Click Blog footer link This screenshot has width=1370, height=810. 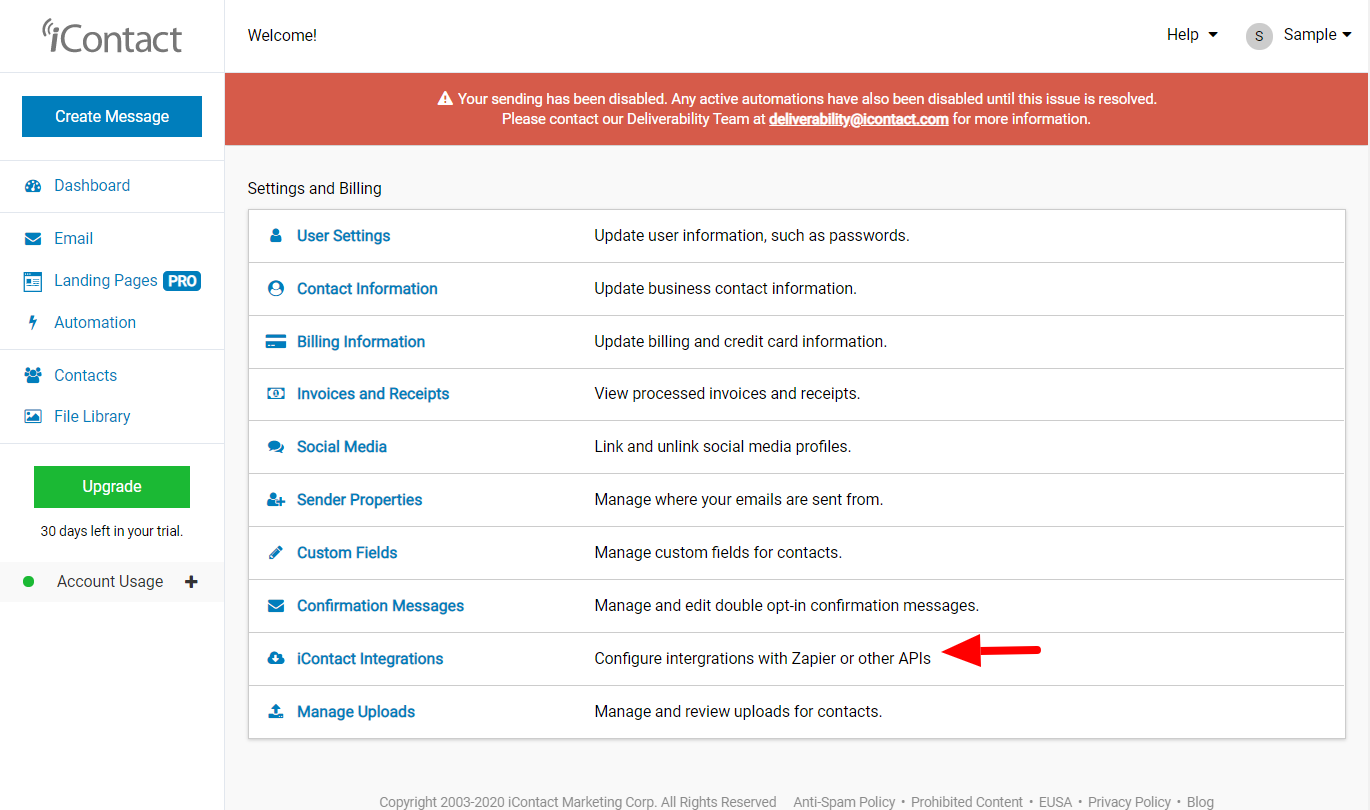[1200, 802]
